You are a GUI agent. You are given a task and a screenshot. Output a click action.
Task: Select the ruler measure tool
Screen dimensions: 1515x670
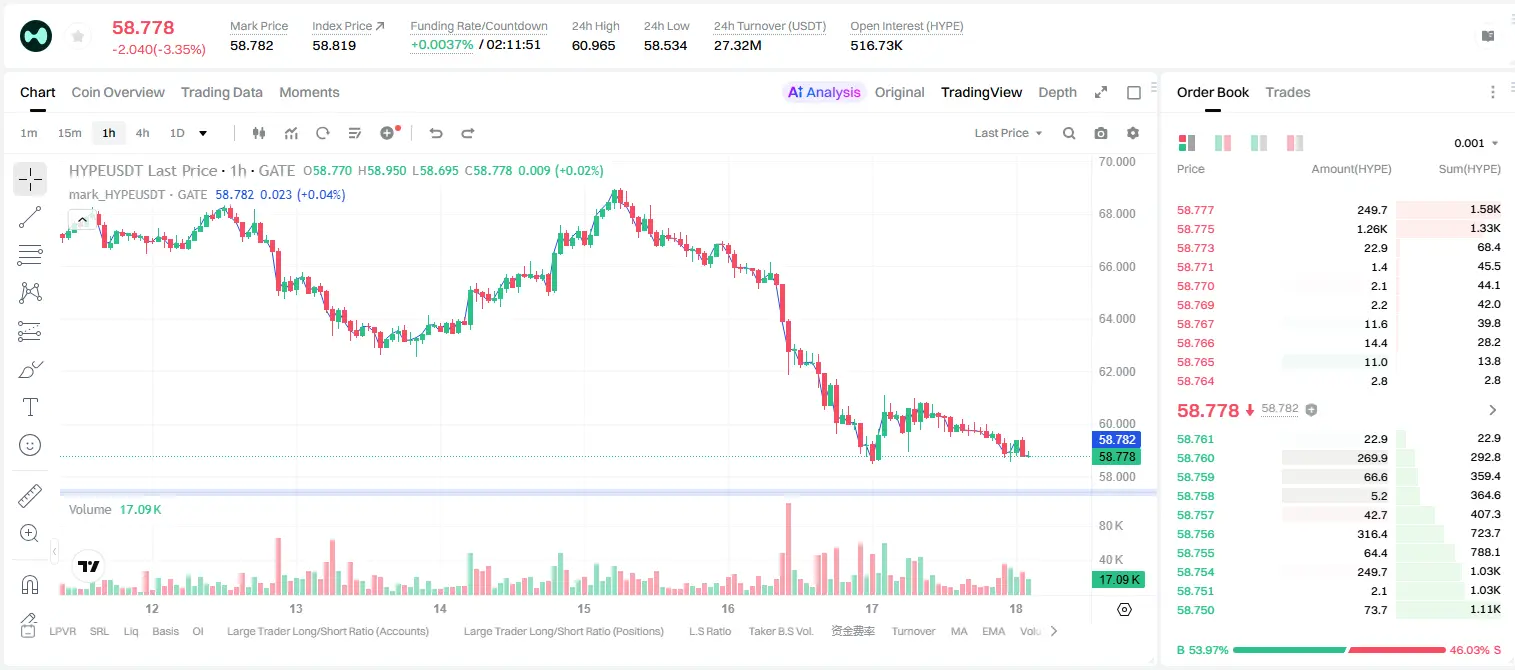tap(30, 495)
